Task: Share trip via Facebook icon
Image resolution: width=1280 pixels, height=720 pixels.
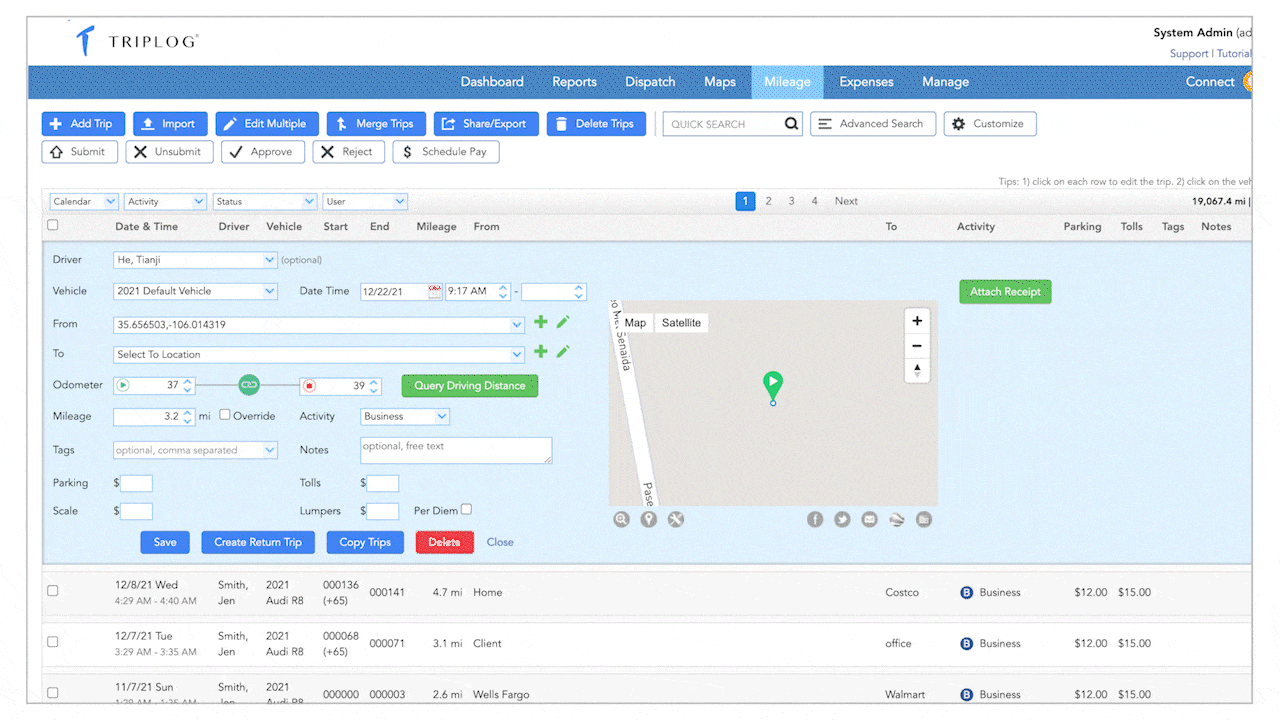Action: [815, 519]
